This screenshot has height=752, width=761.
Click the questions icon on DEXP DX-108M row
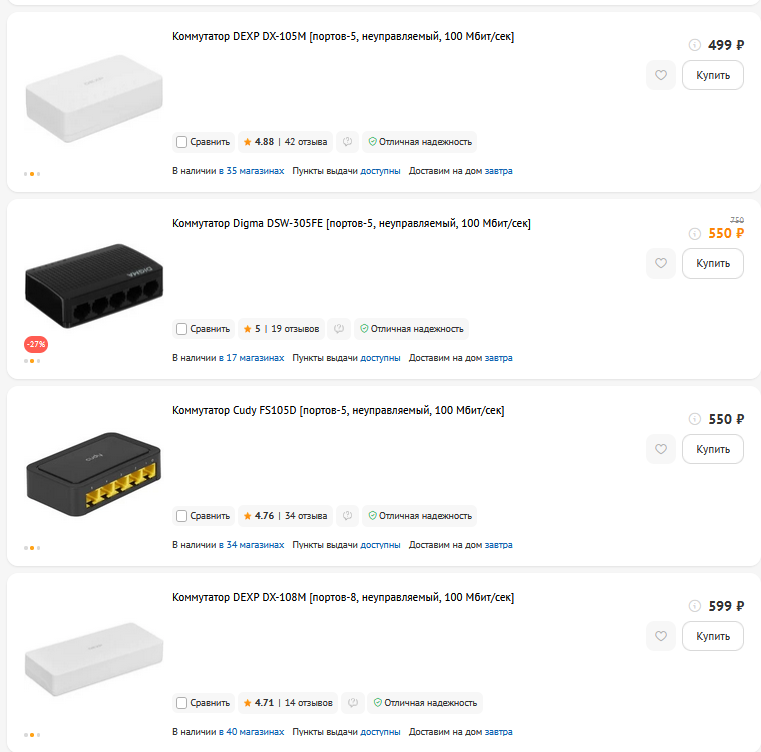[x=353, y=702]
